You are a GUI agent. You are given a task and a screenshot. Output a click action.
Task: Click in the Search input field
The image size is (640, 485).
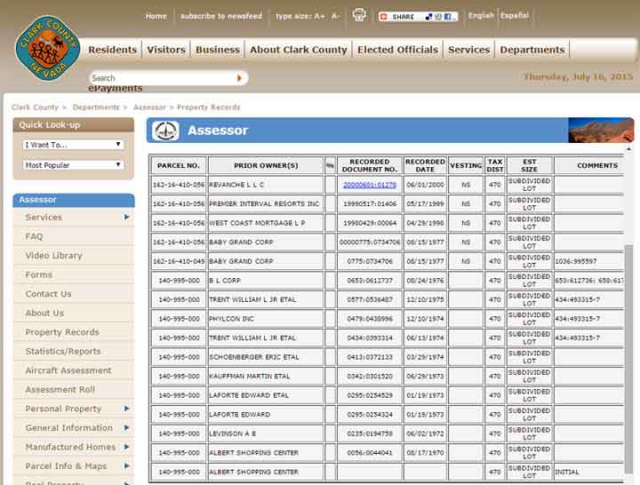[160, 78]
